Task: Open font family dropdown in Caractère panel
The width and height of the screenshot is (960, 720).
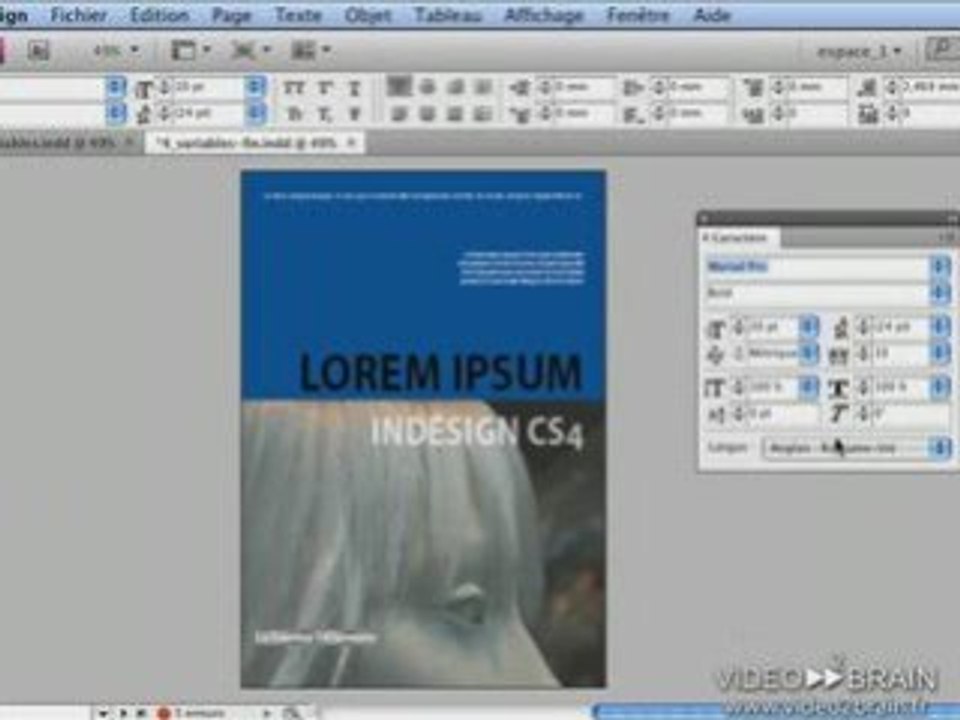Action: pos(940,267)
